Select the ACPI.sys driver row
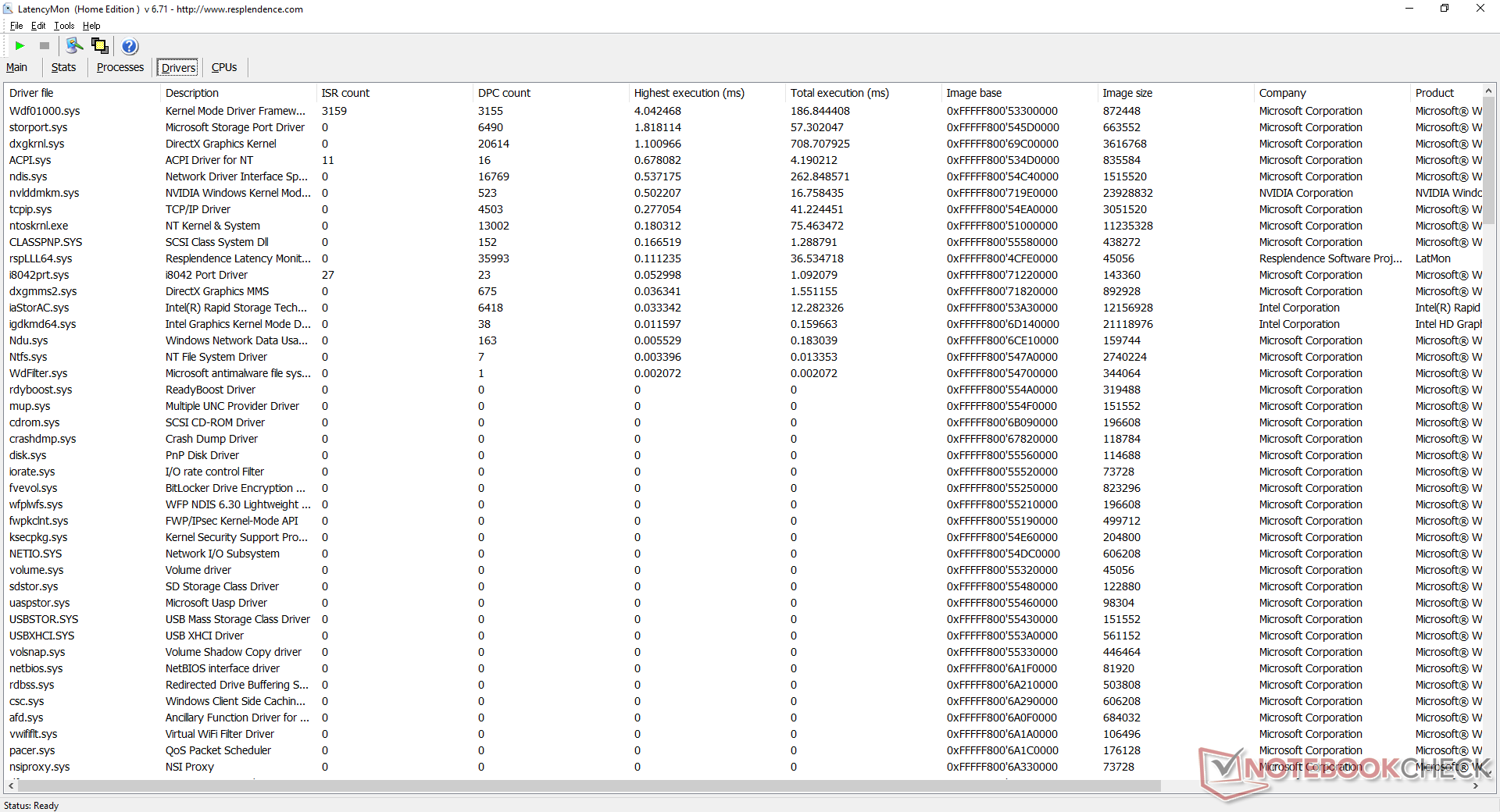 click(x=743, y=160)
